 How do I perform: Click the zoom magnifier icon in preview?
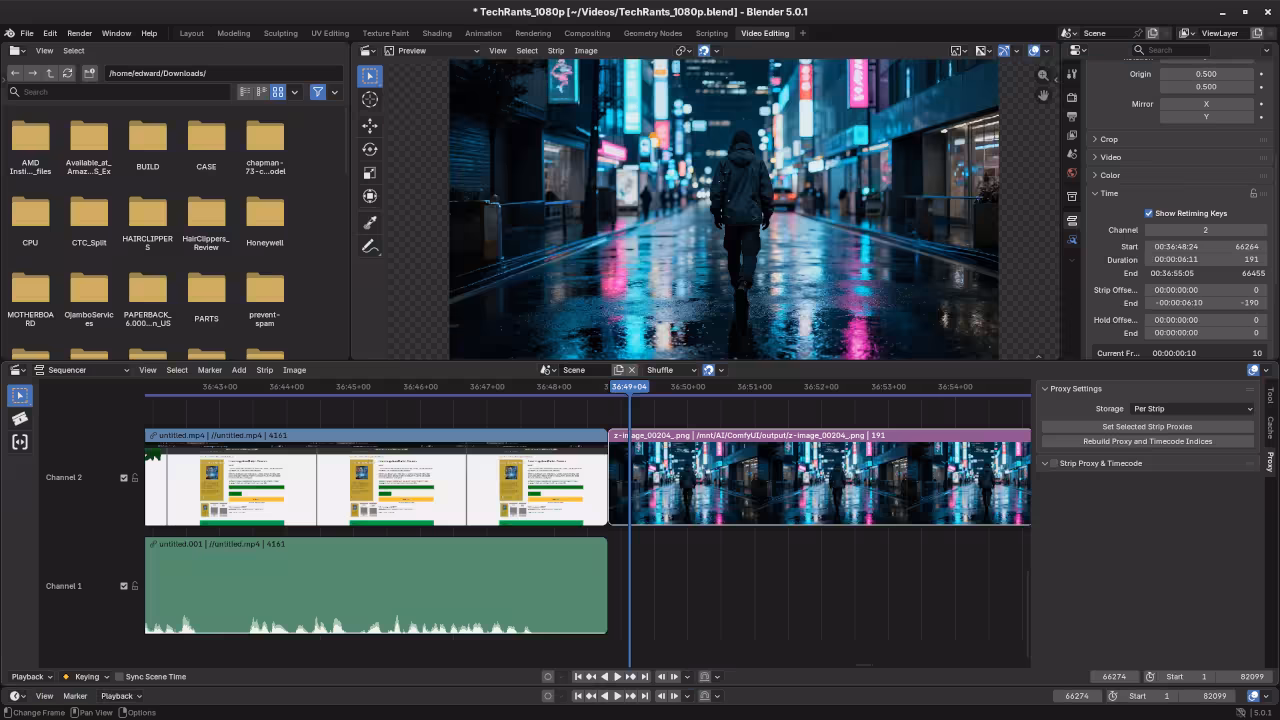[1043, 75]
